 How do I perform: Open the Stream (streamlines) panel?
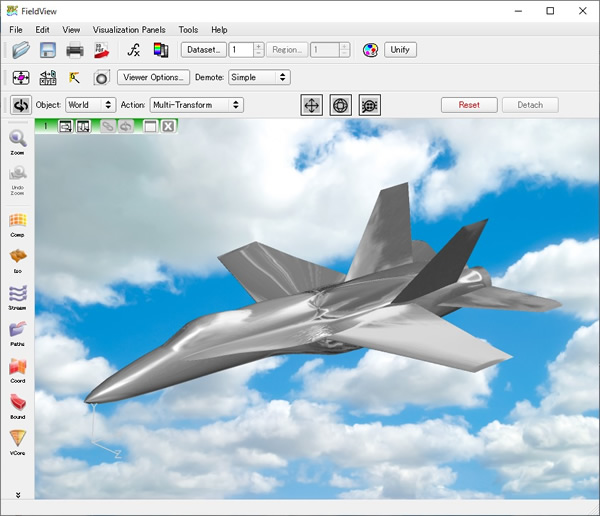[18, 296]
